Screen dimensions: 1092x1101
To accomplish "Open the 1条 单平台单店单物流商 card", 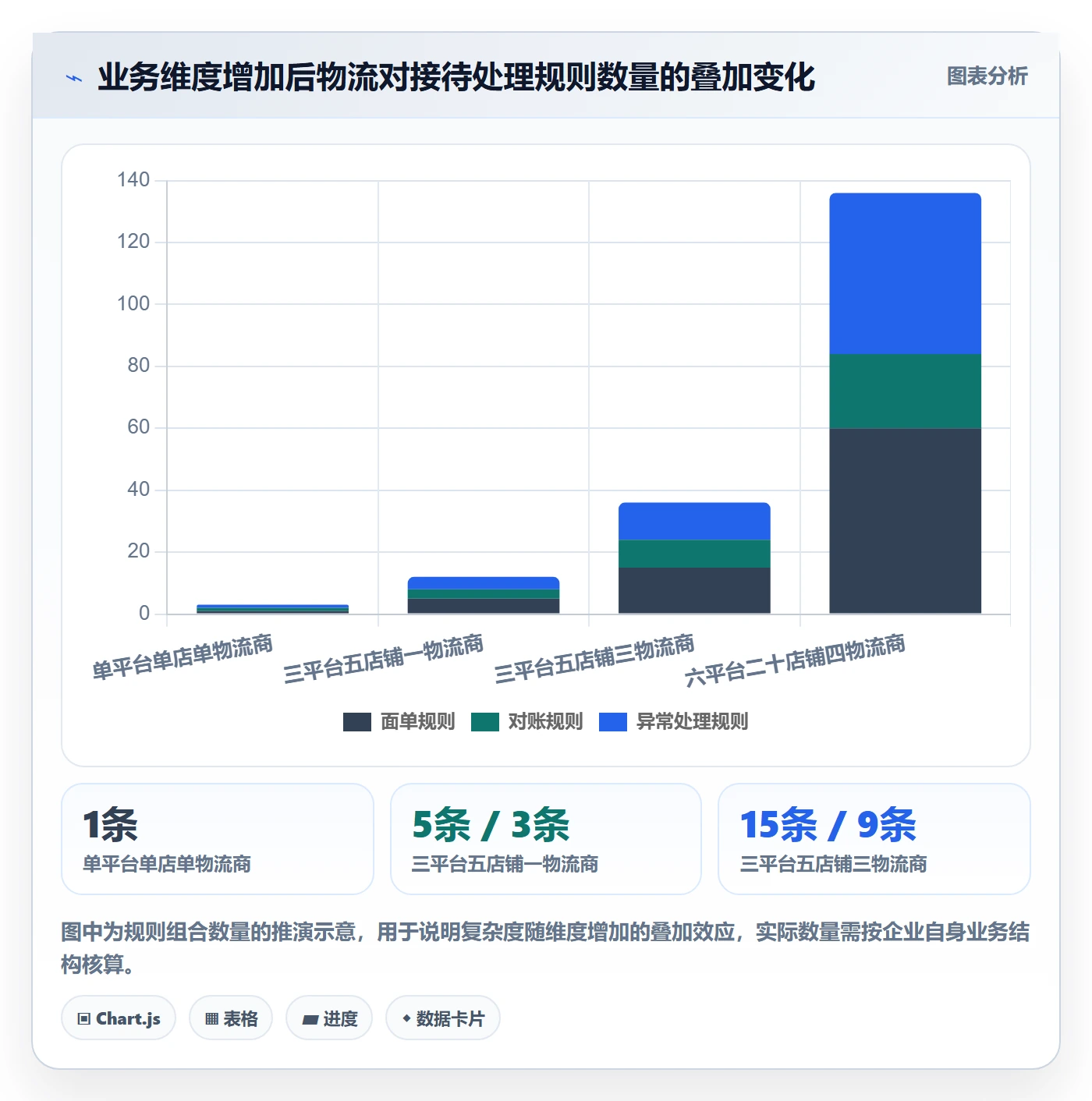I will 218,839.
